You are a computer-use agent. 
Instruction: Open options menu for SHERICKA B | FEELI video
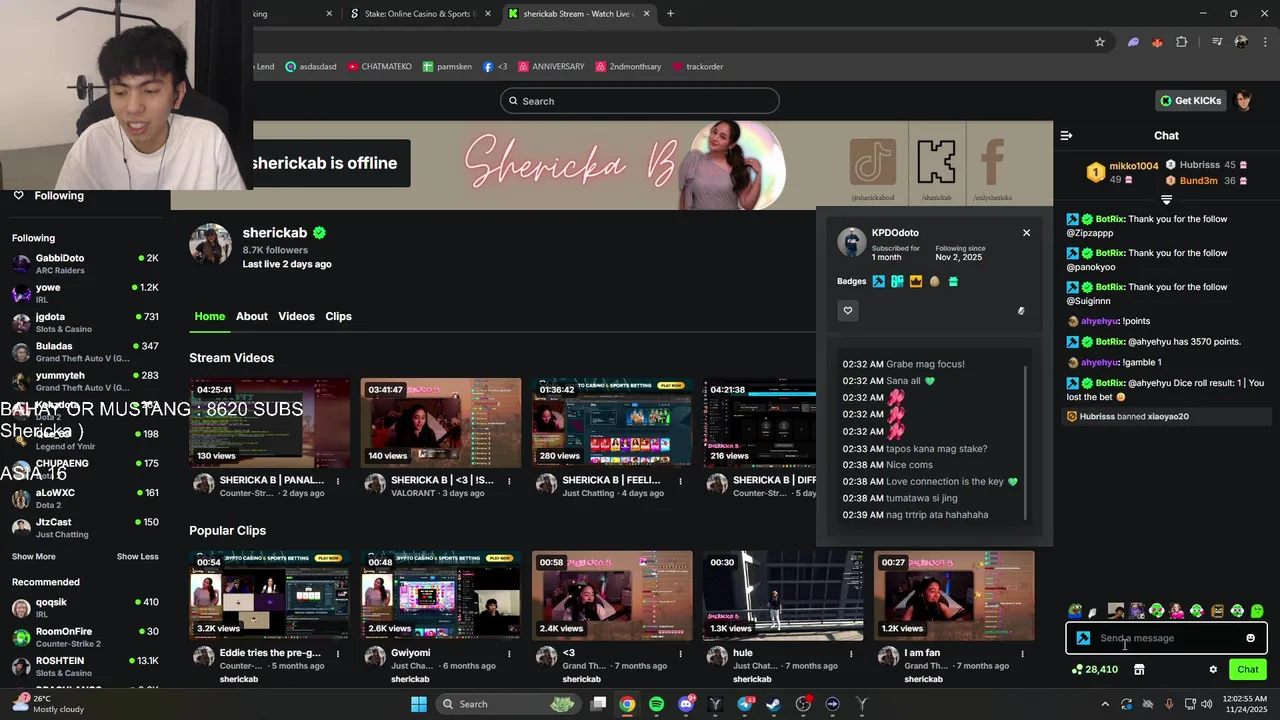pyautogui.click(x=680, y=481)
